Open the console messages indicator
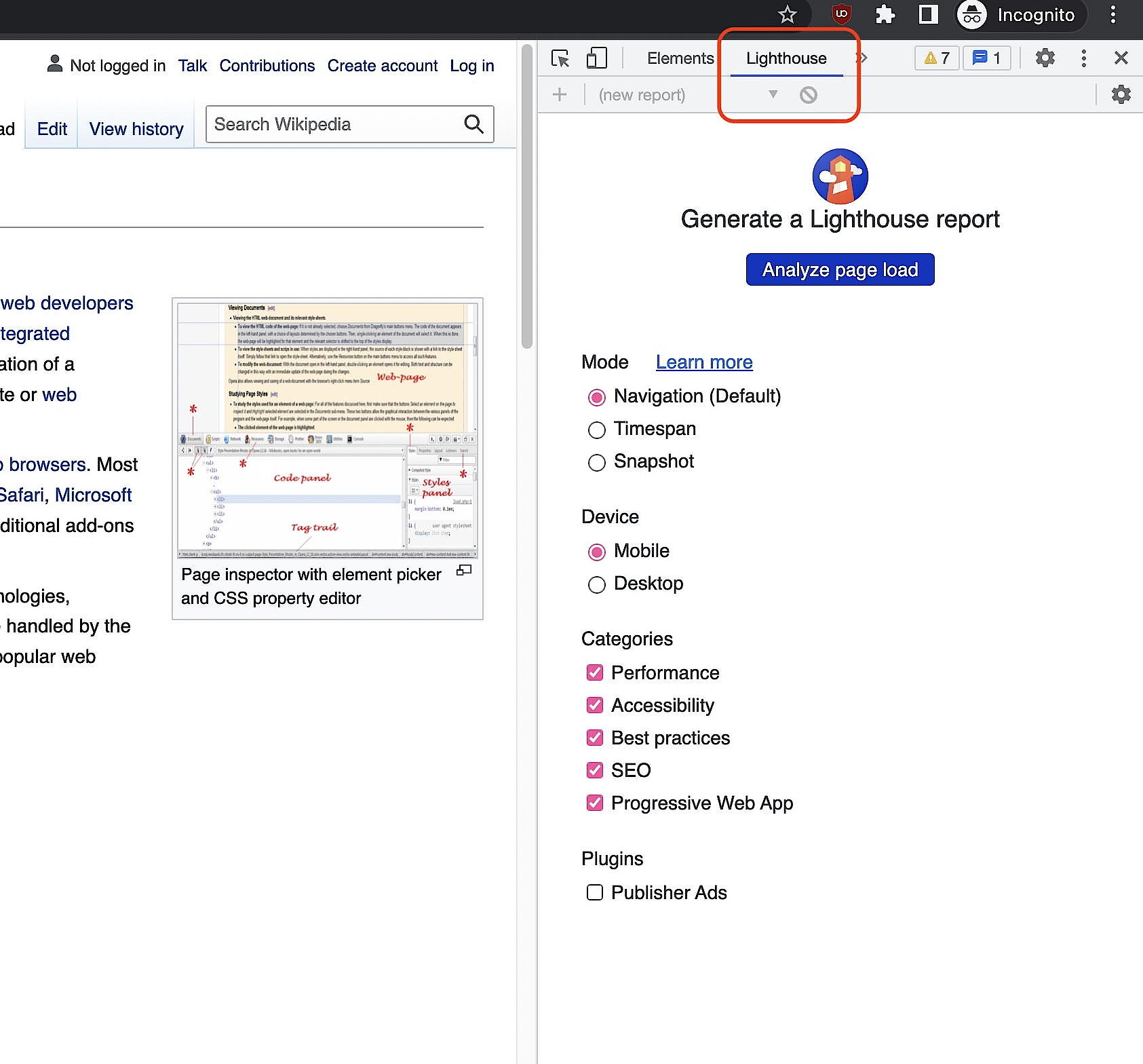Viewport: 1143px width, 1064px height. click(x=986, y=58)
